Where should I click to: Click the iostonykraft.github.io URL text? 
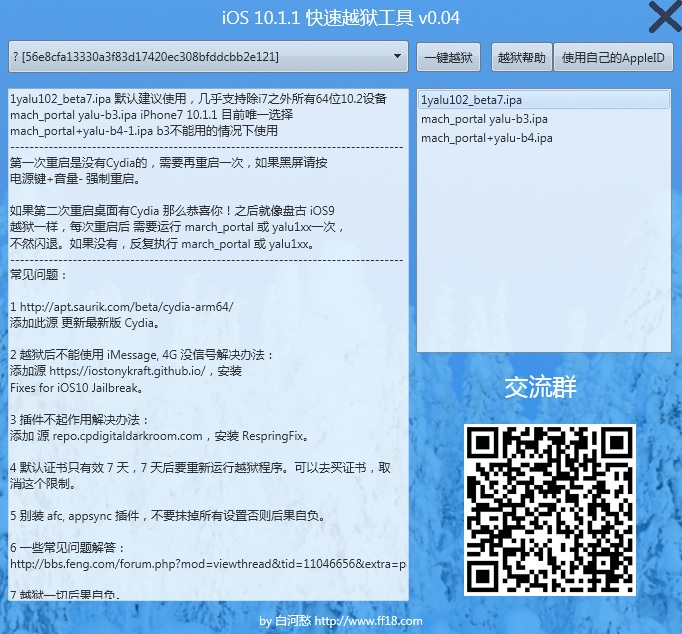127,371
